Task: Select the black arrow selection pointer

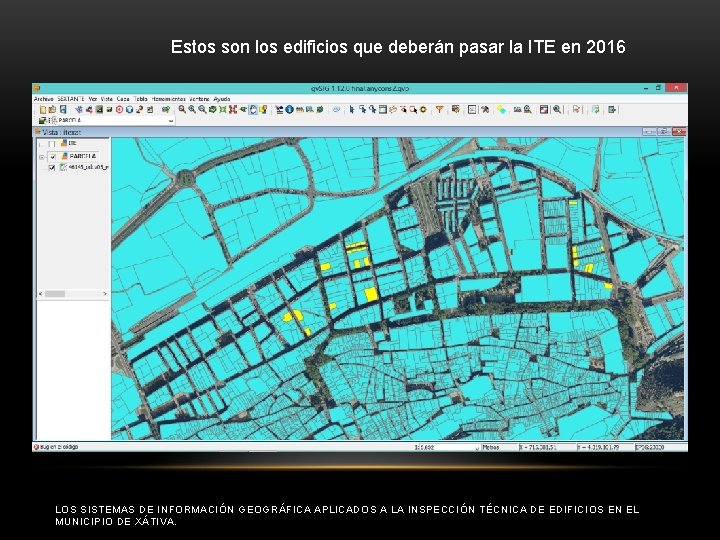Action: tap(352, 109)
